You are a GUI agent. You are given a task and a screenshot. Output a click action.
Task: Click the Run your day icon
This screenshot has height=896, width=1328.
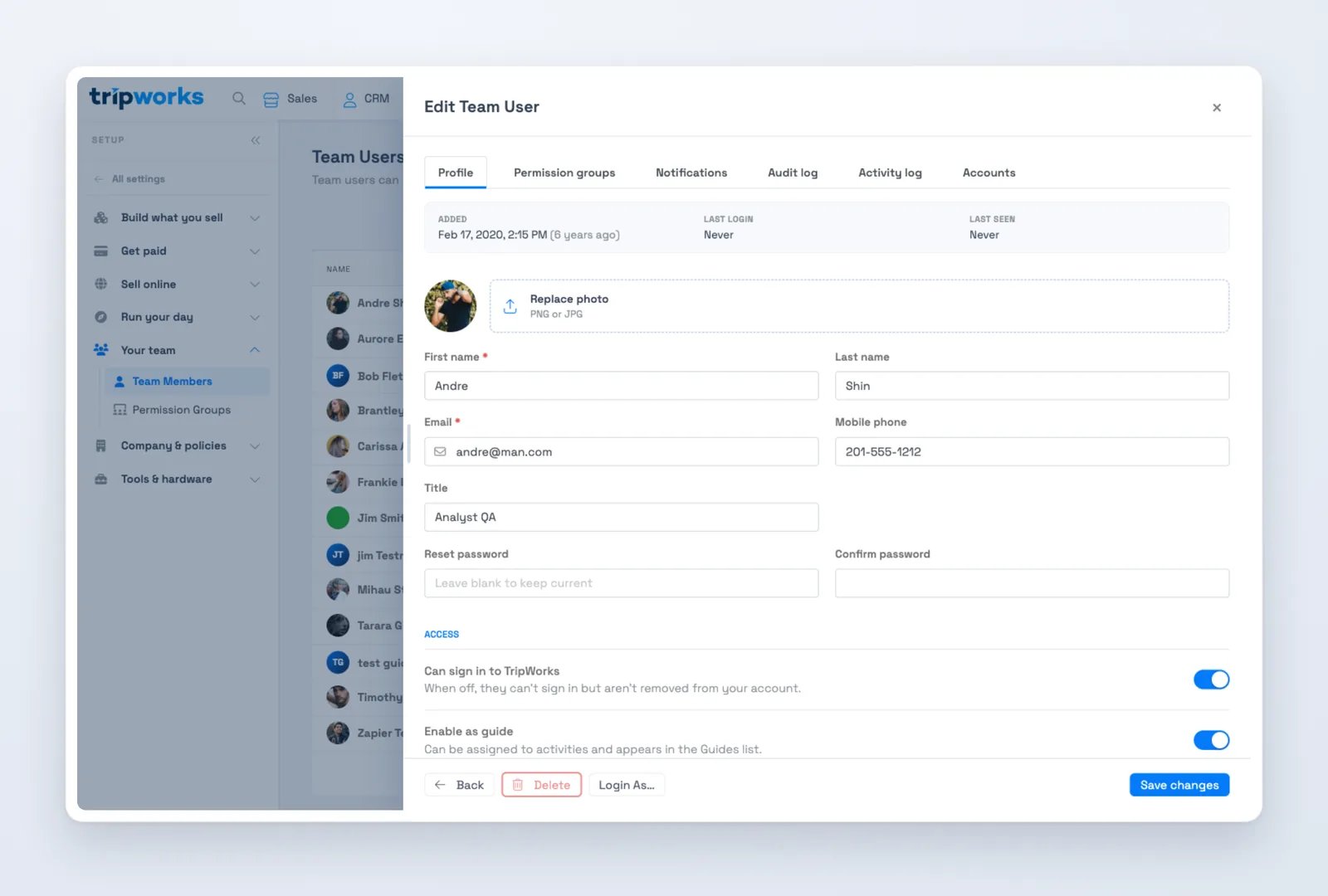pos(101,317)
